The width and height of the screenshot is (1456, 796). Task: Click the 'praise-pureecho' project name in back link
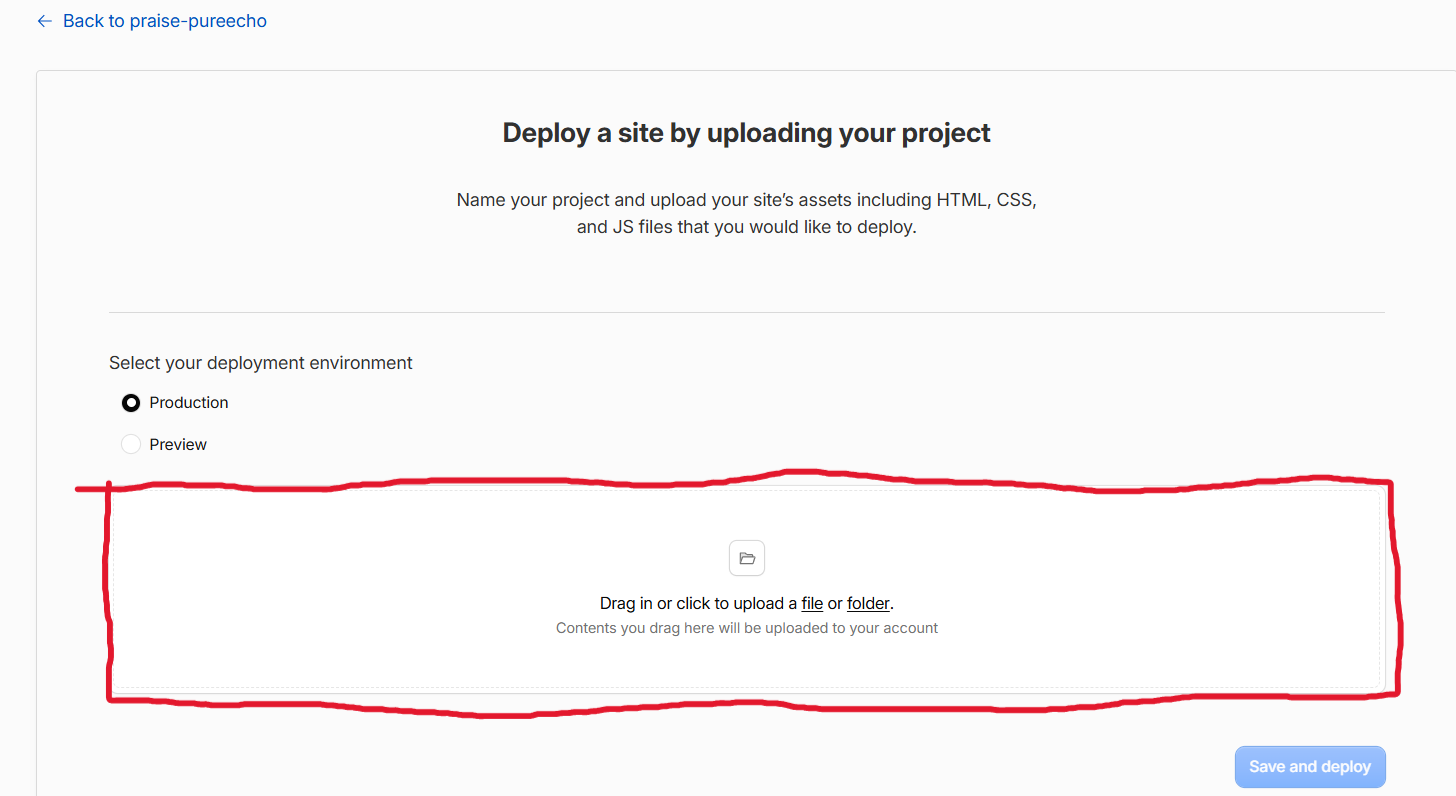click(199, 21)
